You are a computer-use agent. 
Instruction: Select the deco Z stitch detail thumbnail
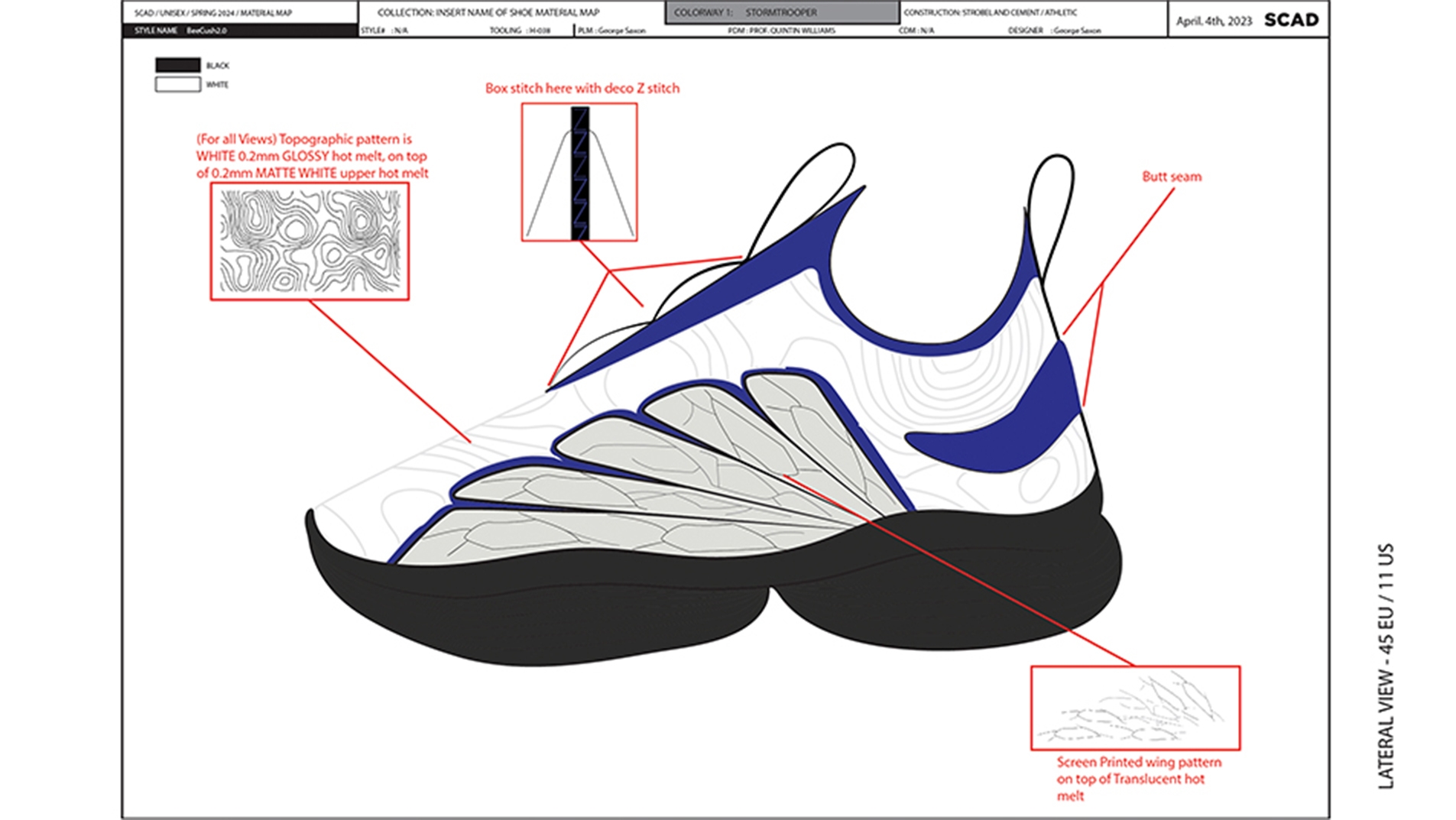(x=579, y=173)
